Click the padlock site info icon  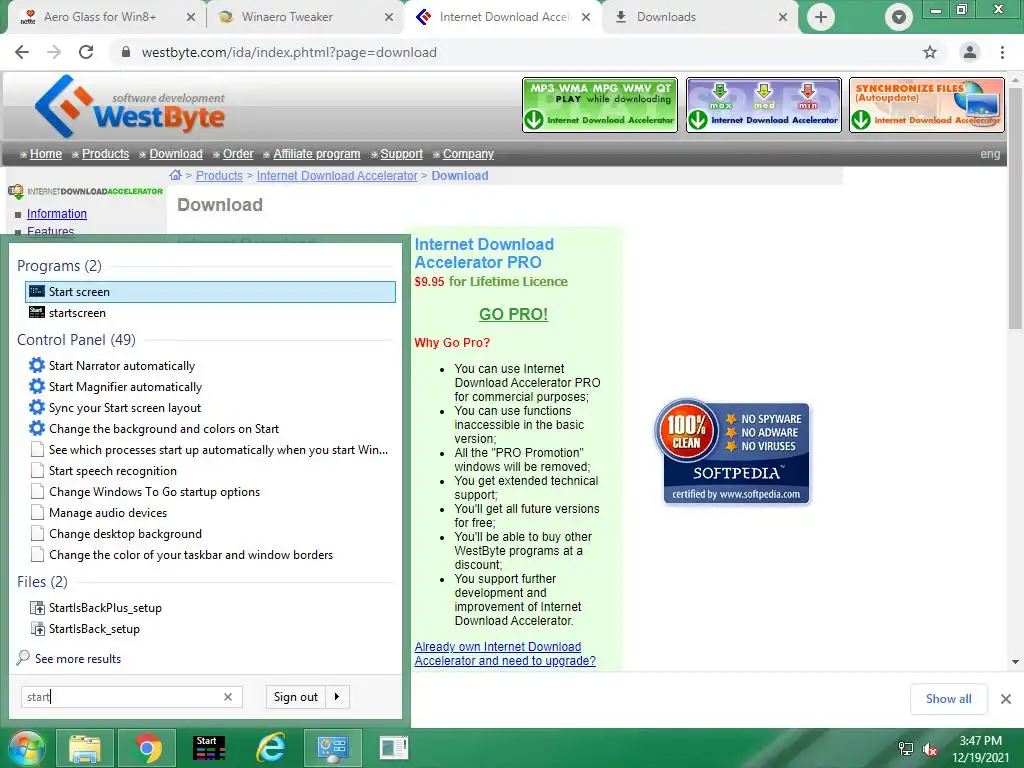pos(126,52)
